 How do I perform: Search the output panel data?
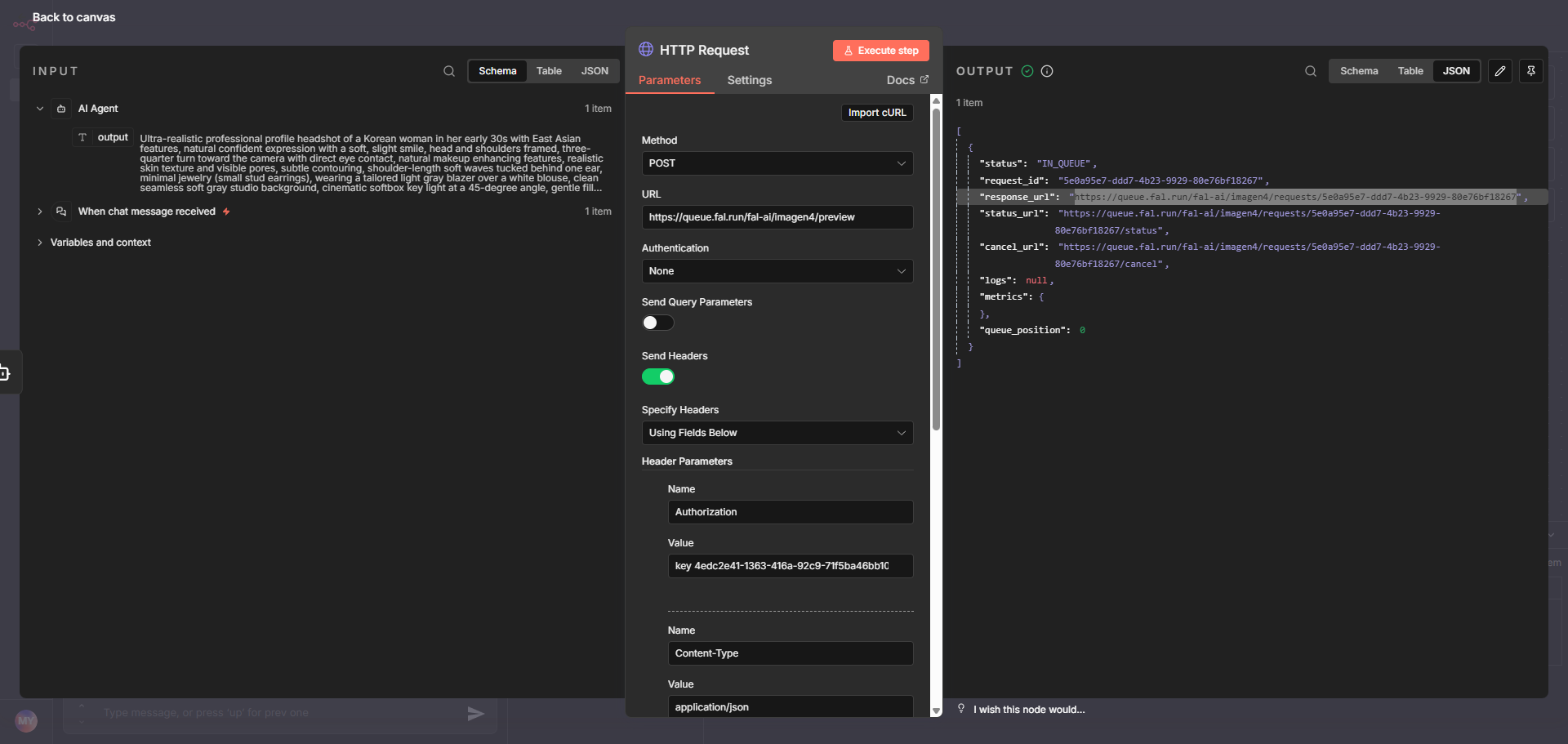pos(1311,71)
